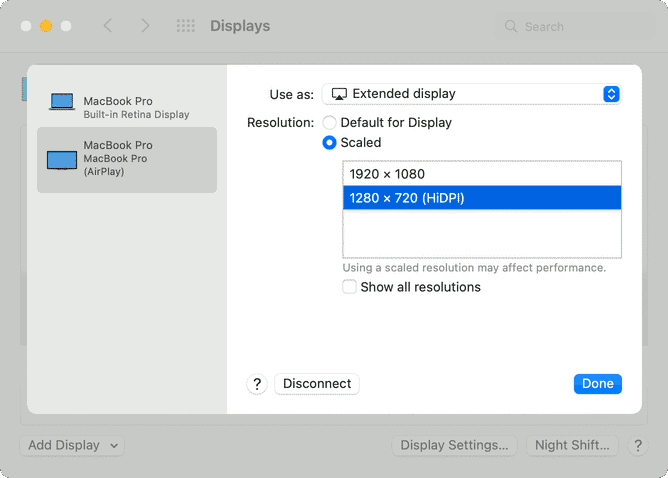Click the search magnifier icon
The image size is (668, 478).
pos(511,27)
